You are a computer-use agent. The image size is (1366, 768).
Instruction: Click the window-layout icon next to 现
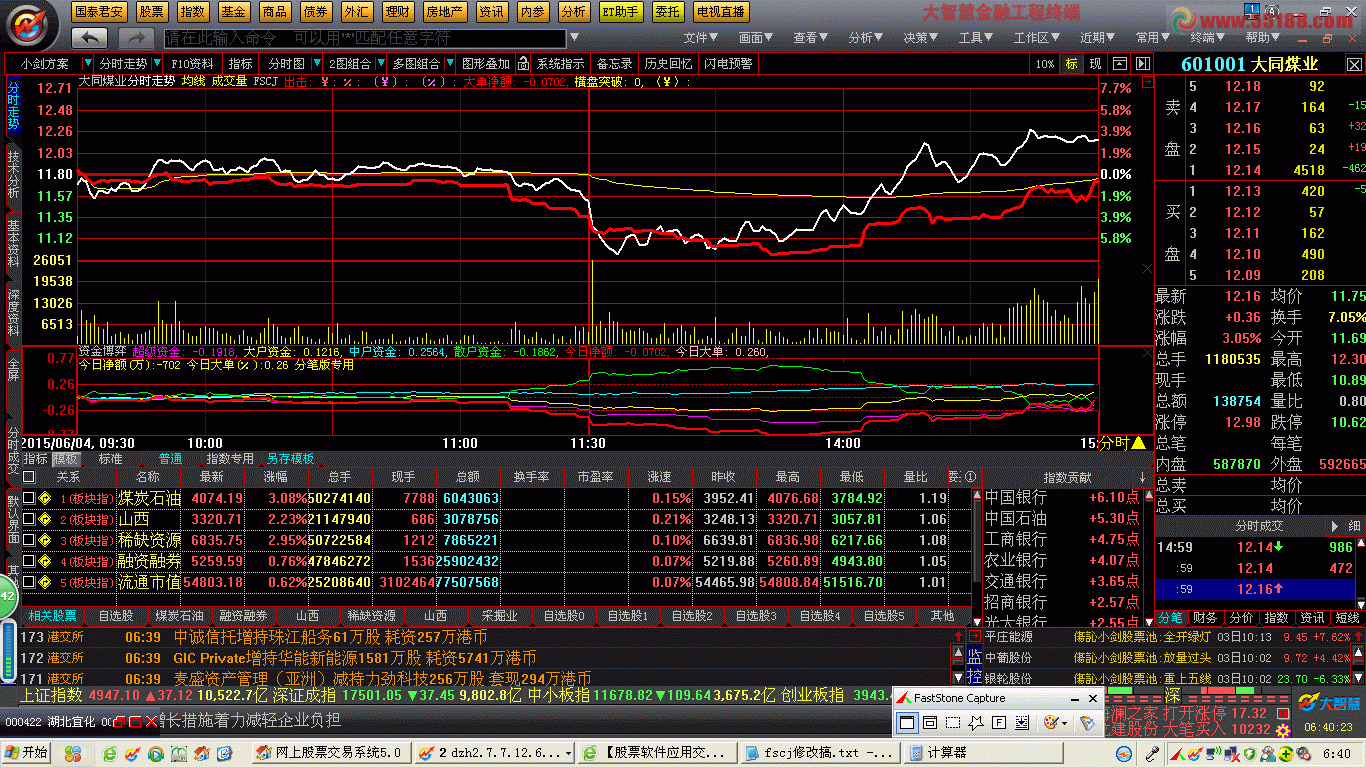pos(1119,63)
